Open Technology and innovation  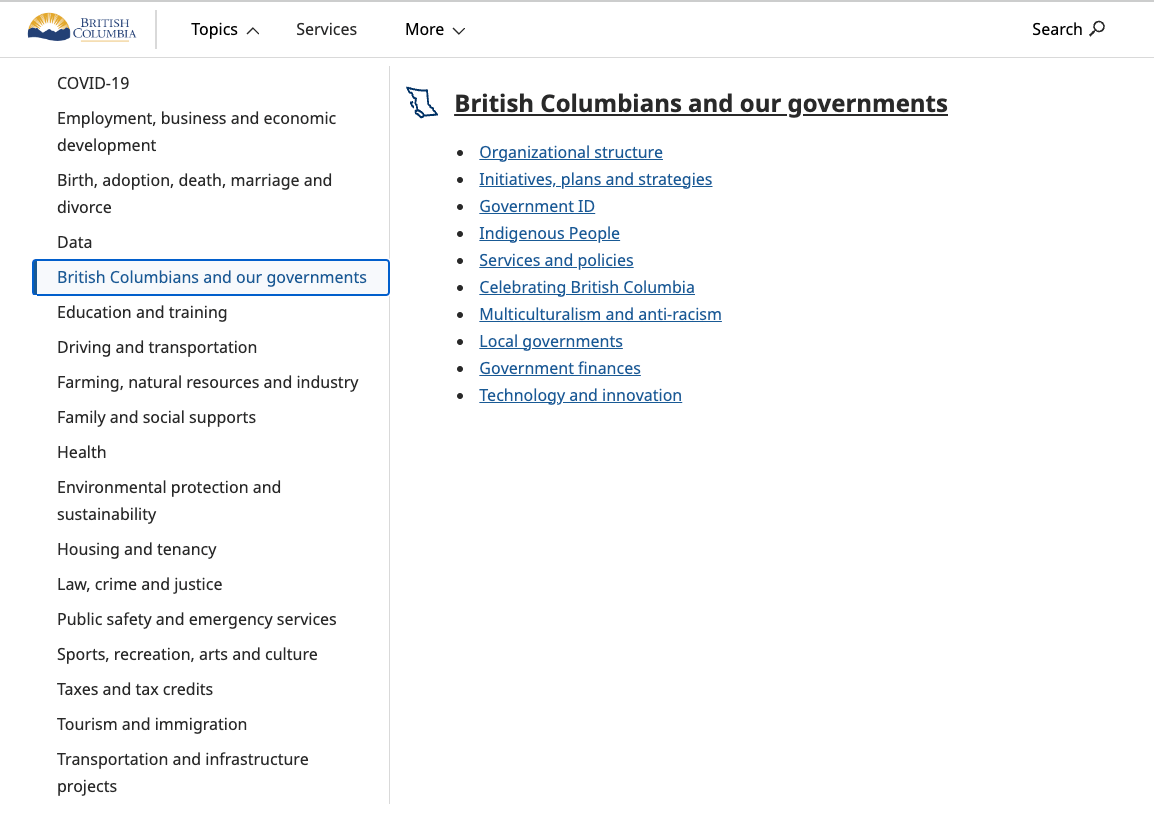point(580,395)
